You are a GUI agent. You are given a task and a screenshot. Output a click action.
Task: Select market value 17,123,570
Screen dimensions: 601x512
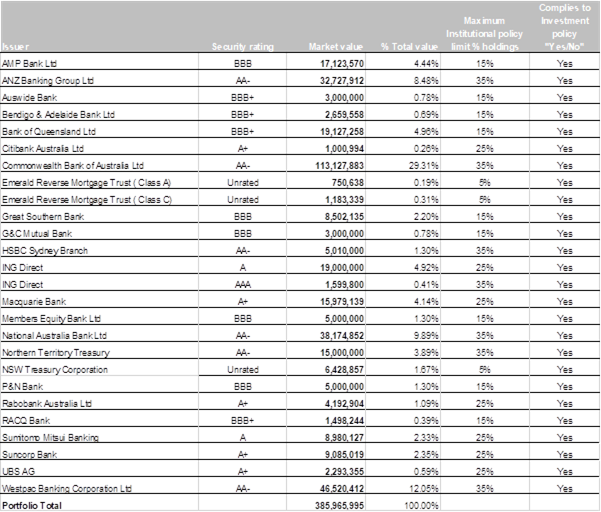[342, 64]
